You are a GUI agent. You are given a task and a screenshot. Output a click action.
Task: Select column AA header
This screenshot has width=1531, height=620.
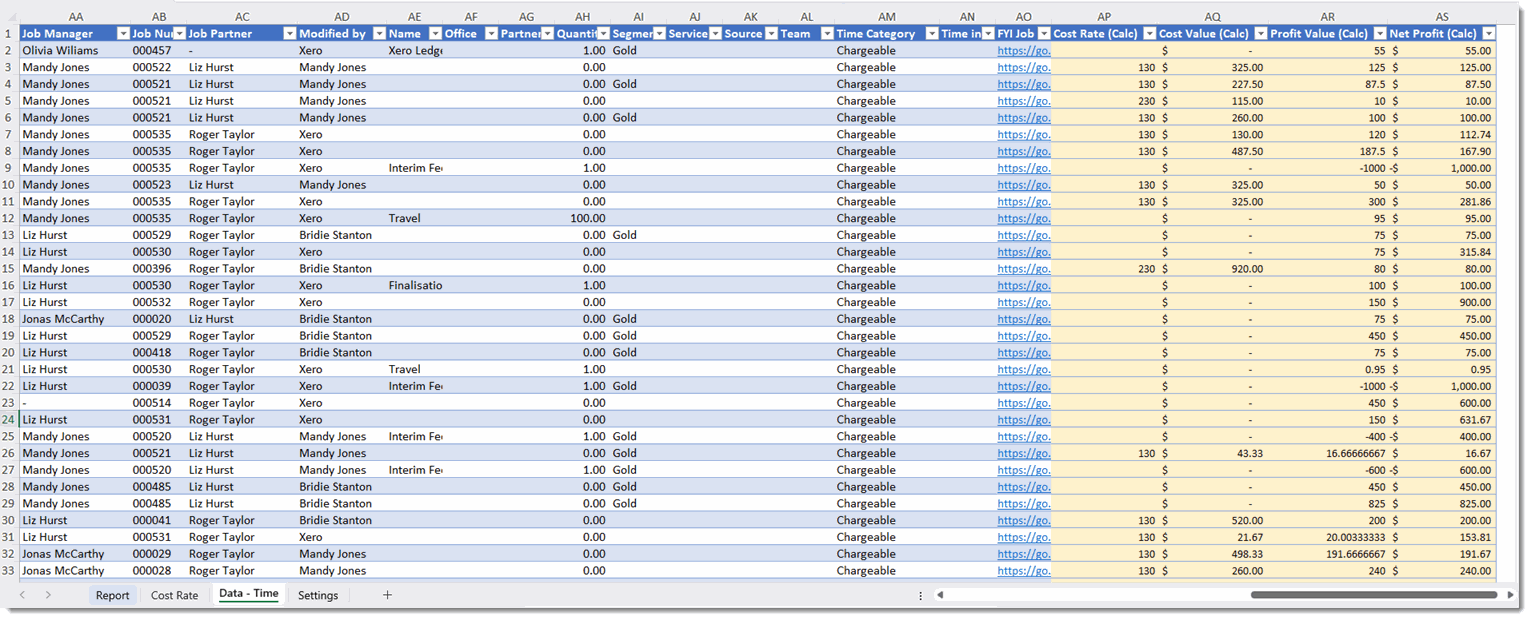coord(75,17)
